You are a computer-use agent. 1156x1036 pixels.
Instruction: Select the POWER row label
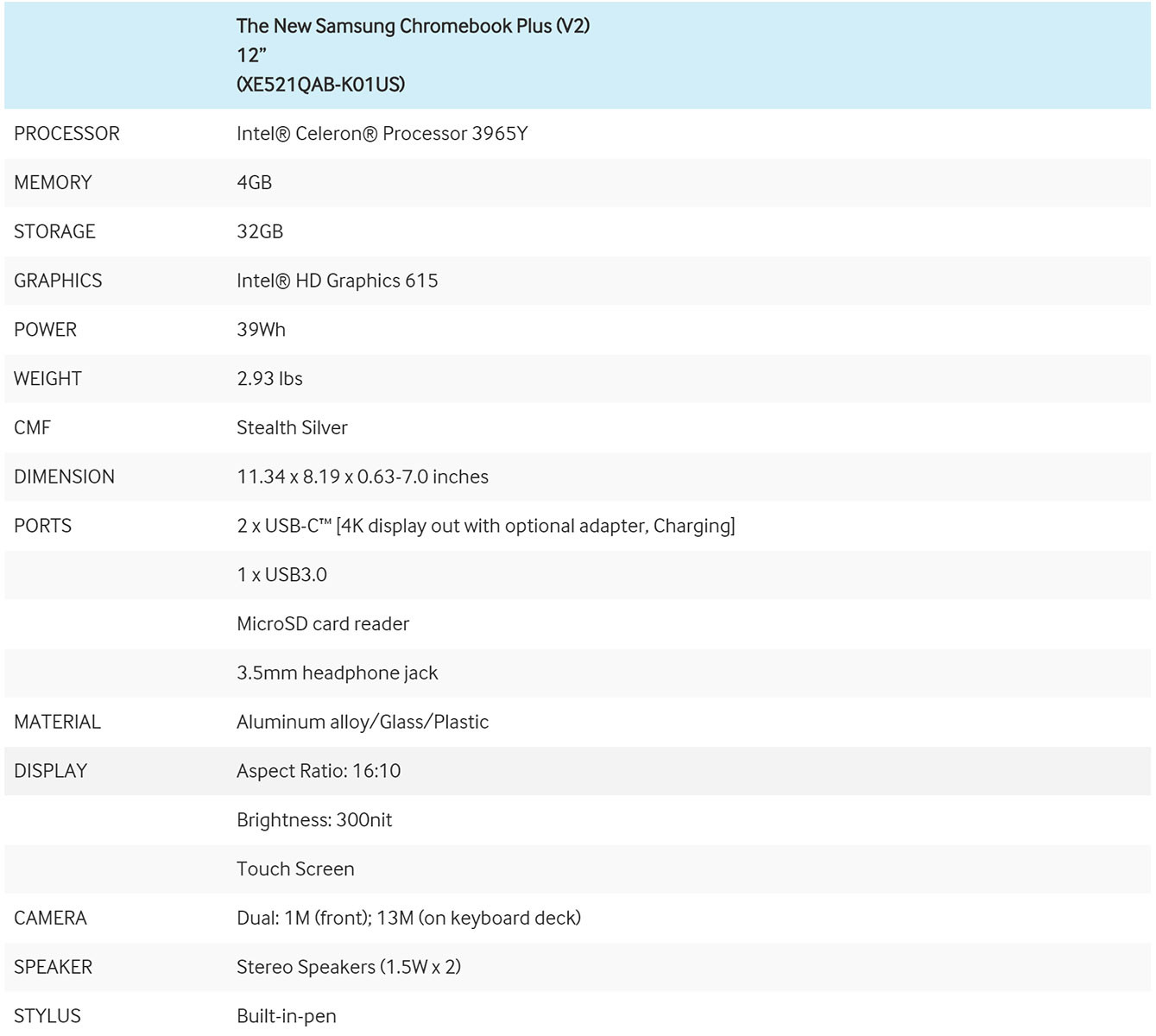point(45,330)
